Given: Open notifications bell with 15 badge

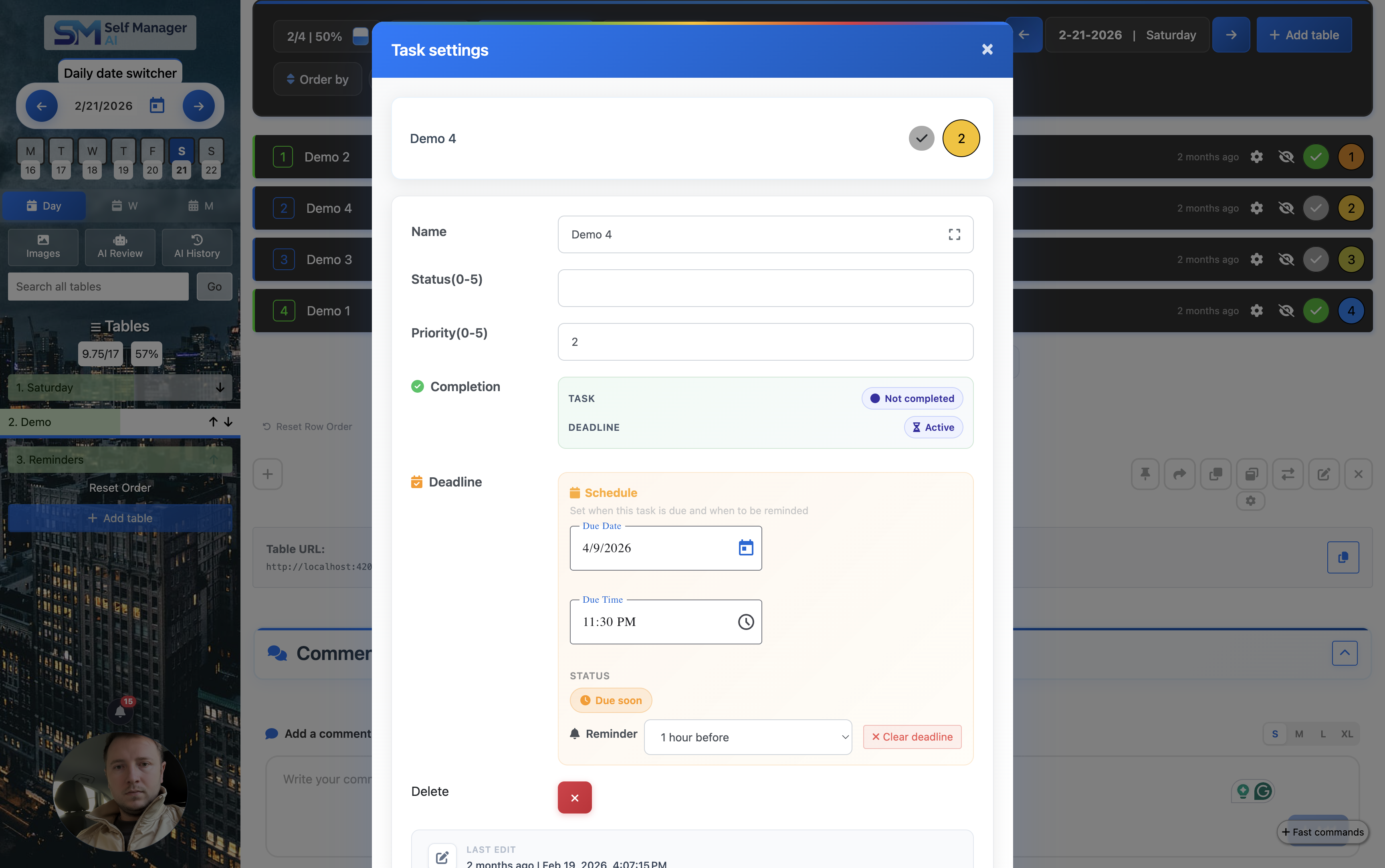Looking at the screenshot, I should (120, 712).
